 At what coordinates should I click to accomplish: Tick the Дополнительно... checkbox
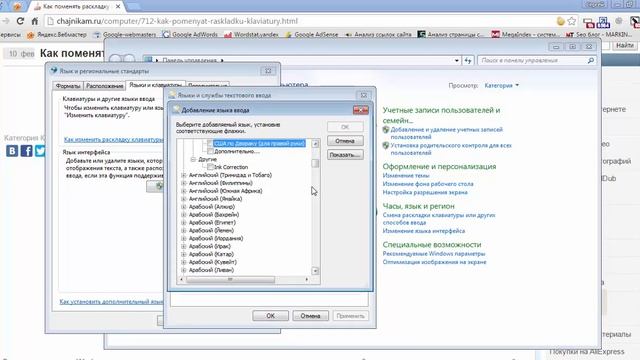210,151
